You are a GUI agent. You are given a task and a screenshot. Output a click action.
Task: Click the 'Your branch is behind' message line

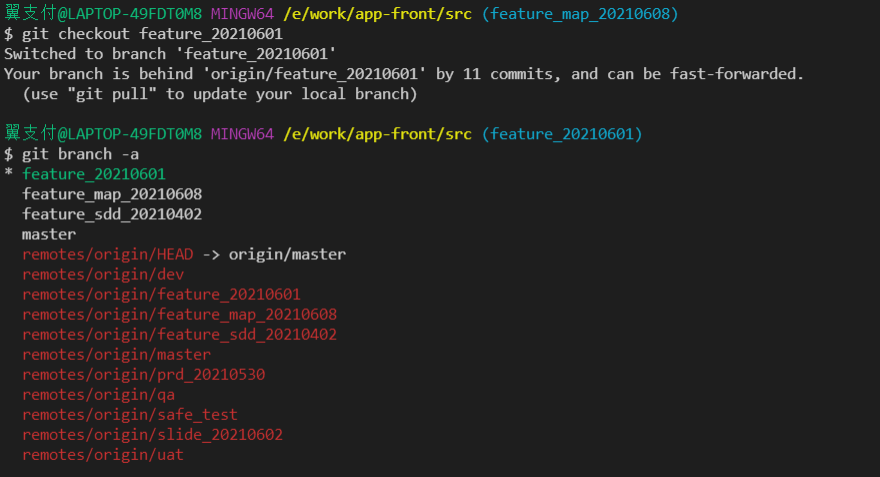tap(404, 74)
